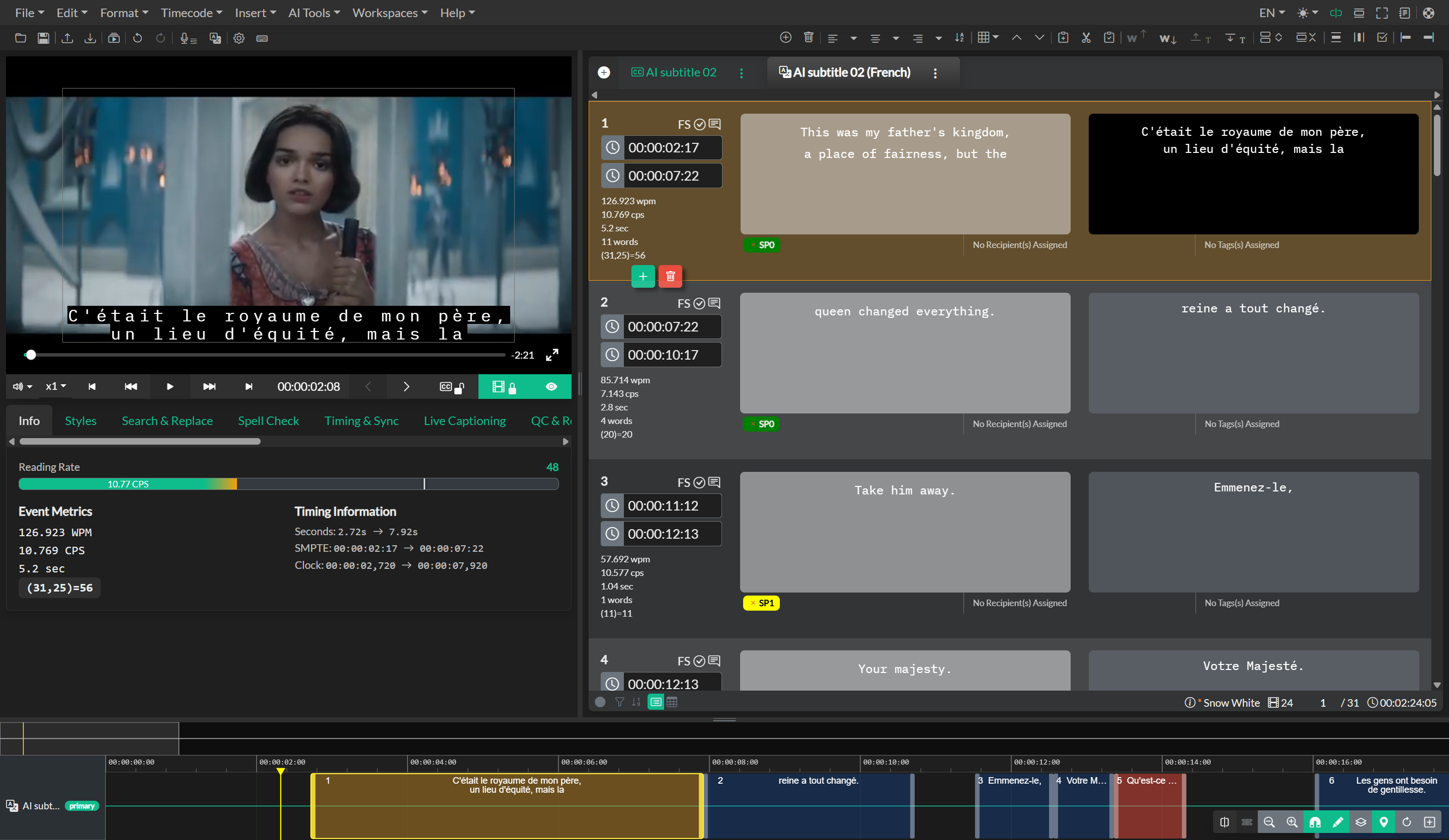1449x840 pixels.
Task: Toggle the timeline location marker button
Action: (1384, 822)
